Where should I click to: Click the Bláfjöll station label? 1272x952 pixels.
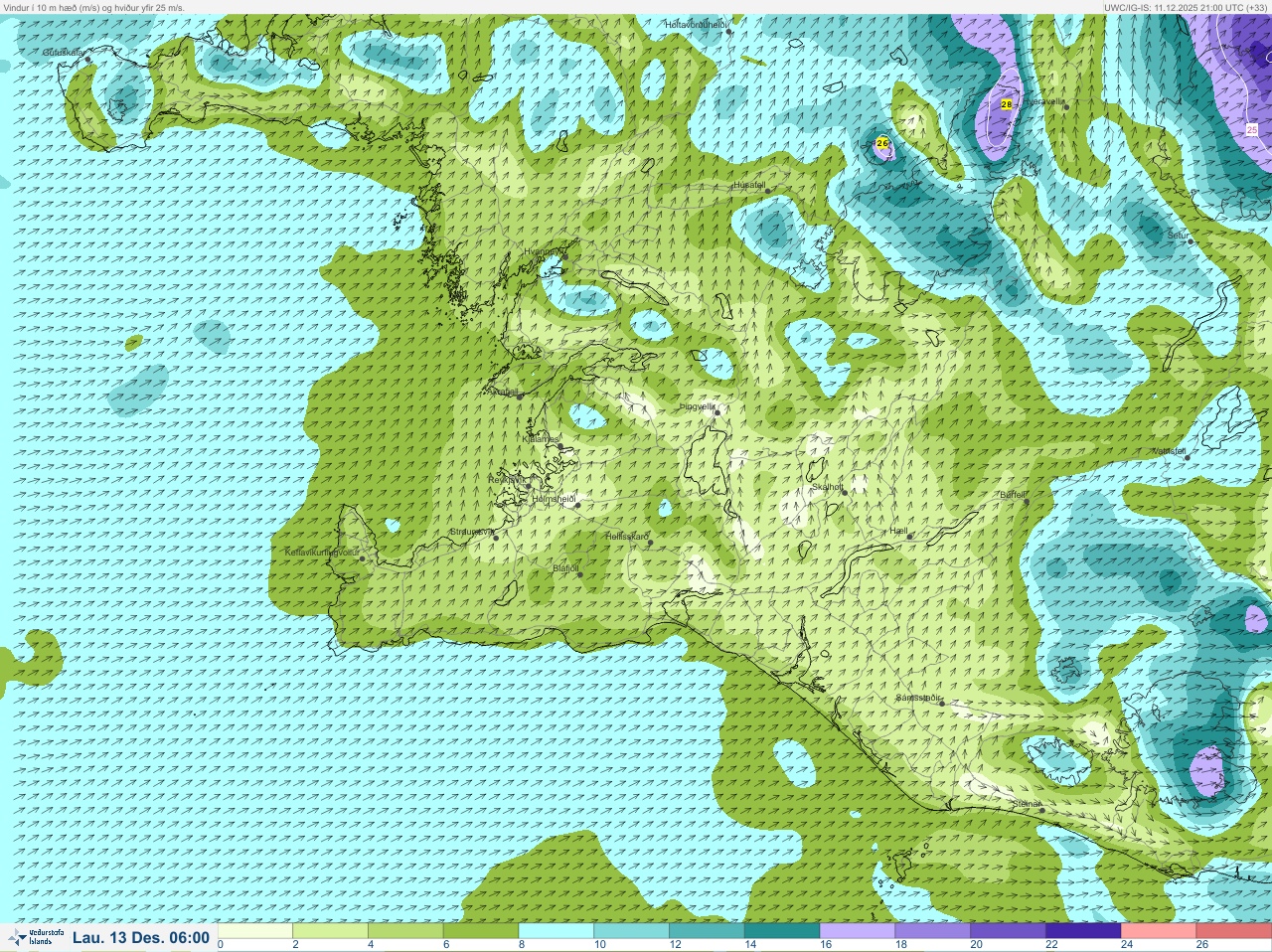[x=565, y=569]
